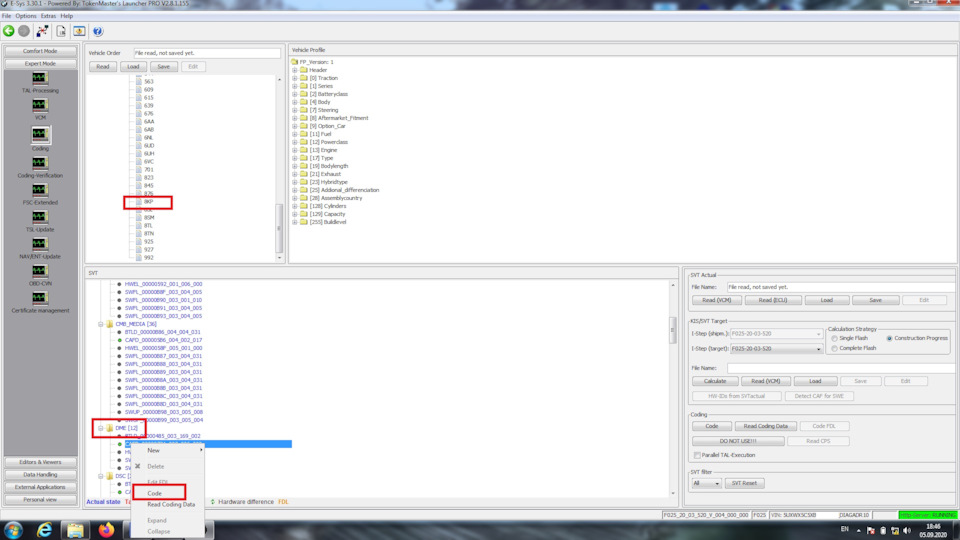Expand the [11] Fuel node
This screenshot has width=960, height=540.
294,134
